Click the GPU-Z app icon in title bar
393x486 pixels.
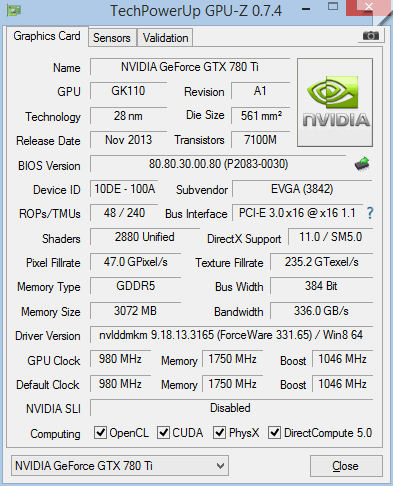[14, 10]
